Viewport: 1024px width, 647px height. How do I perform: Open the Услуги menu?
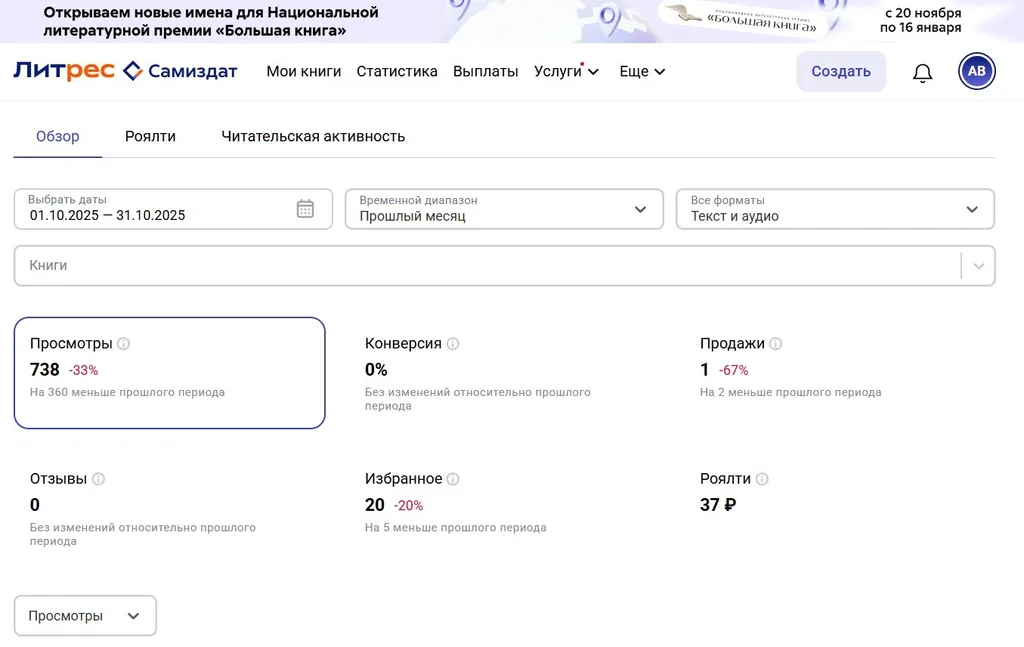coord(566,72)
